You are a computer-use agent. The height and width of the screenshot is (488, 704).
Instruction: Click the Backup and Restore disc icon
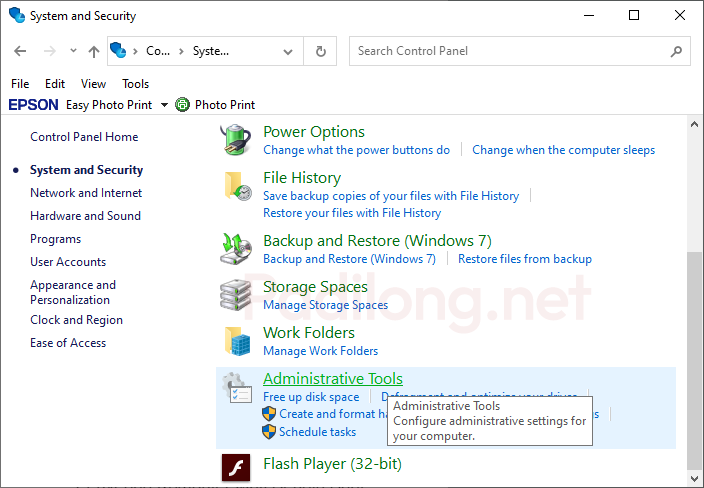(236, 249)
